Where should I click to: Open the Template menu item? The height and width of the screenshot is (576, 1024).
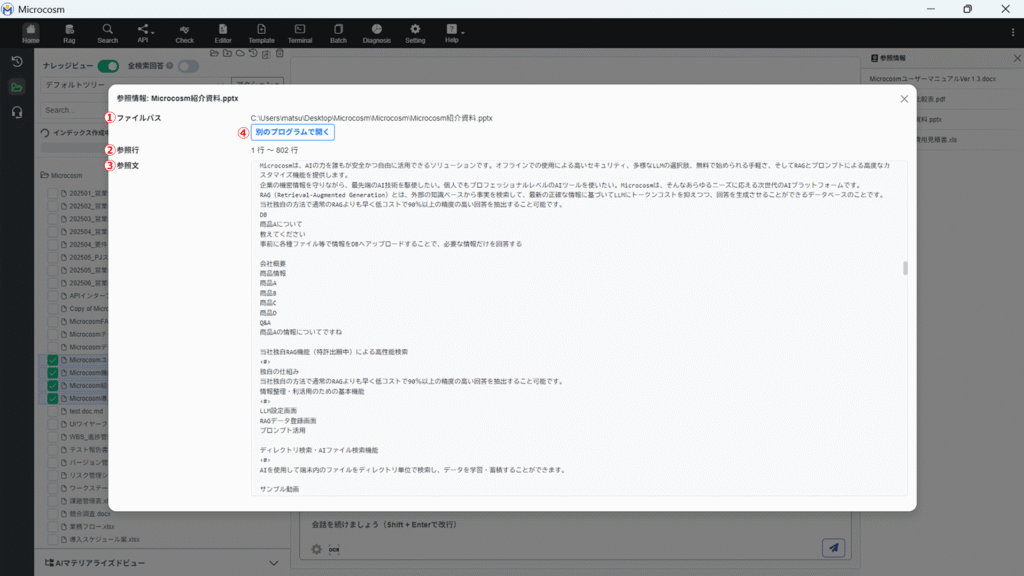261,33
